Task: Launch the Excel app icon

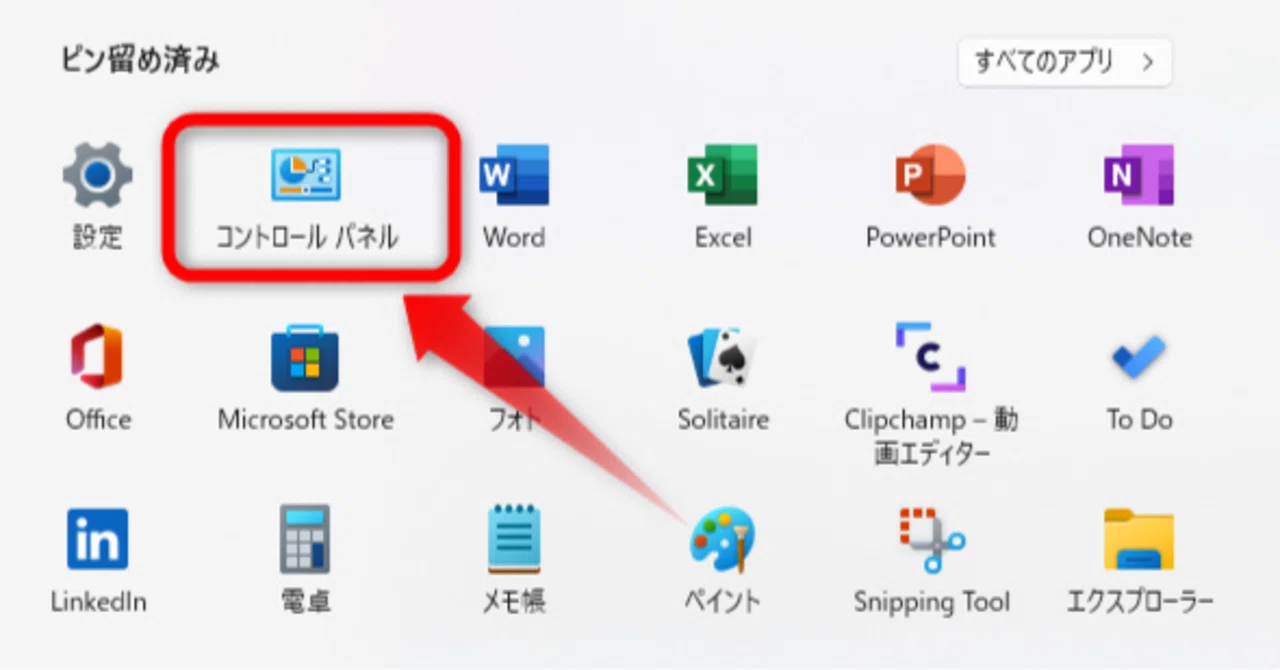Action: tap(723, 175)
